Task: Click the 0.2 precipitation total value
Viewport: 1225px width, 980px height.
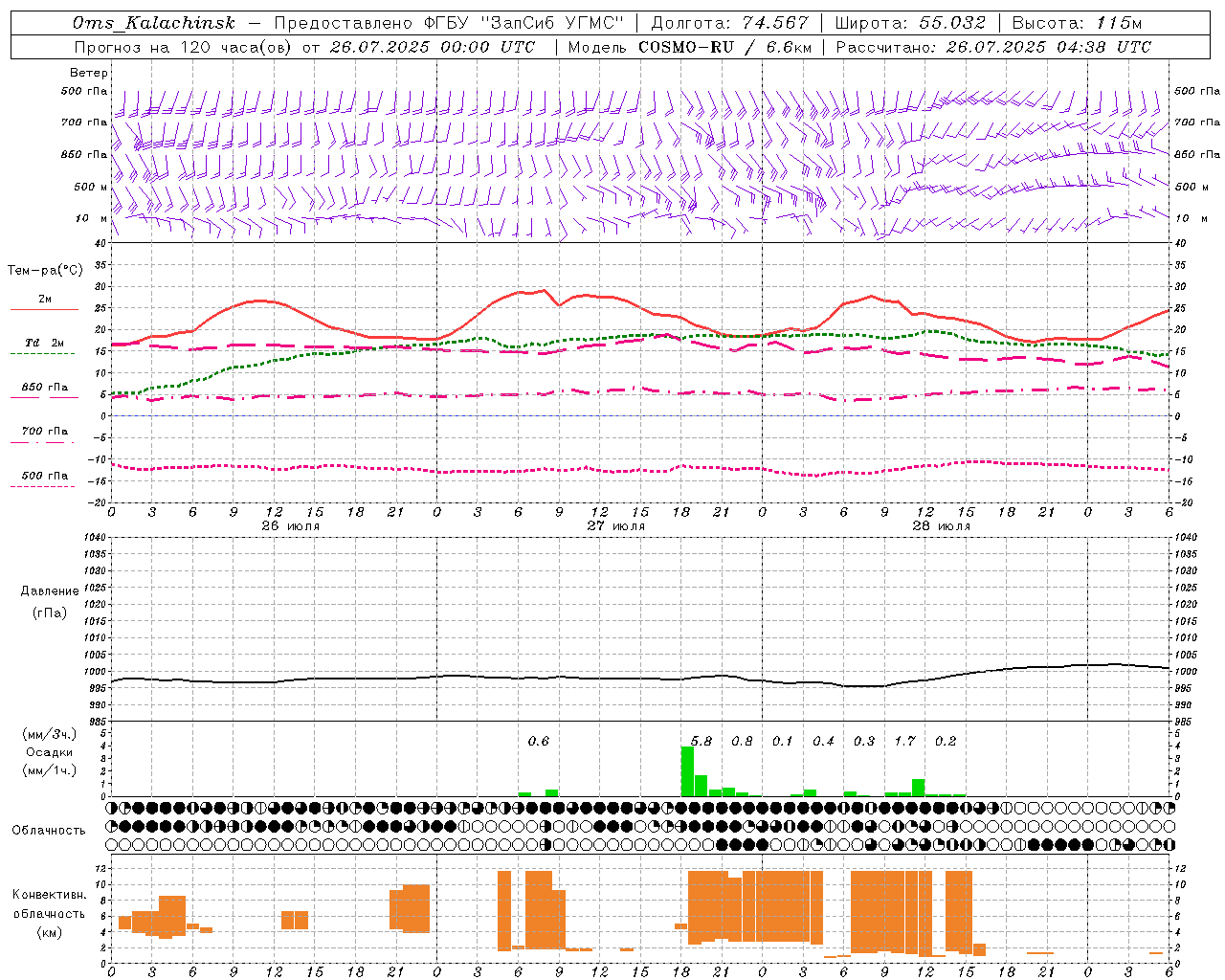Action: coord(946,742)
